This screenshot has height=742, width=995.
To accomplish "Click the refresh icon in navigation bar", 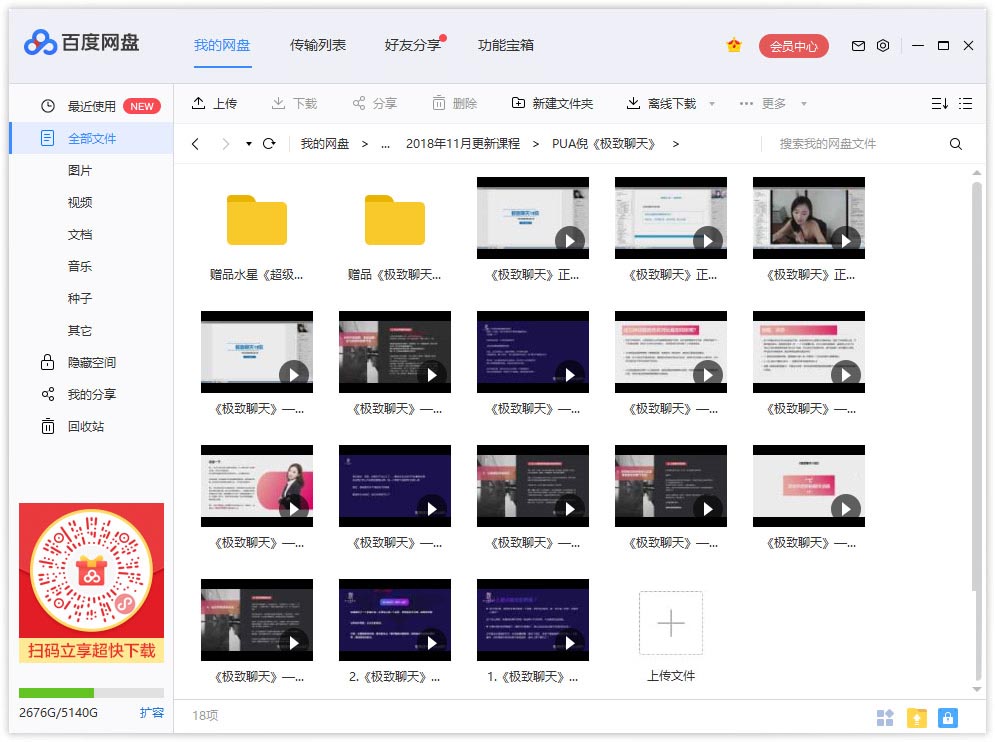I will click(269, 144).
